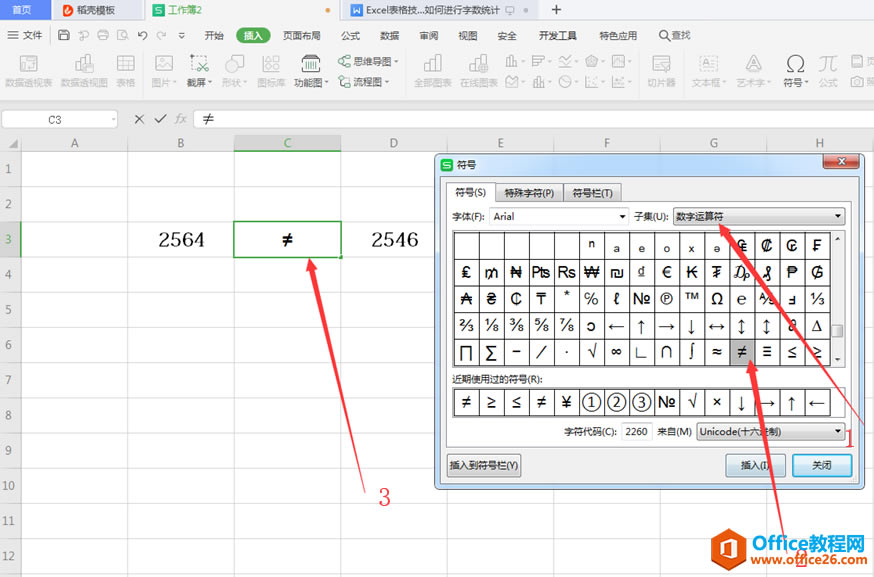Screen dimensions: 874x577
Task: Expand the quick access toolbar customize arrow
Action: [x=181, y=36]
